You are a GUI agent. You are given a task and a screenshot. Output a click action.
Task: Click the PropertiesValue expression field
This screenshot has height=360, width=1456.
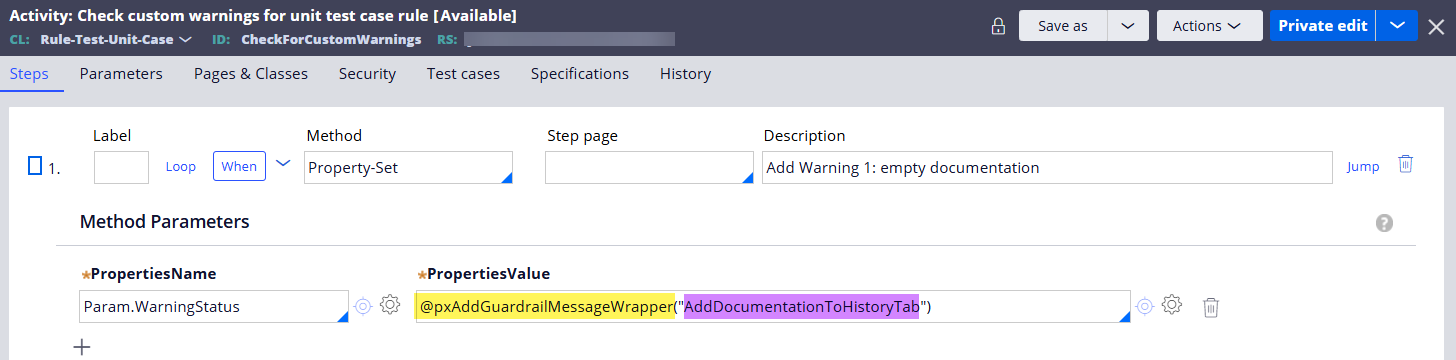pos(772,307)
